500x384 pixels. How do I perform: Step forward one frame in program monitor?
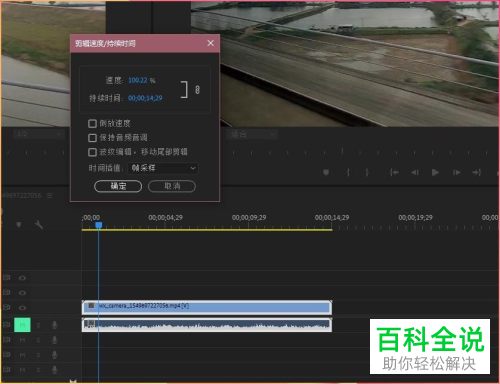pyautogui.click(x=456, y=172)
